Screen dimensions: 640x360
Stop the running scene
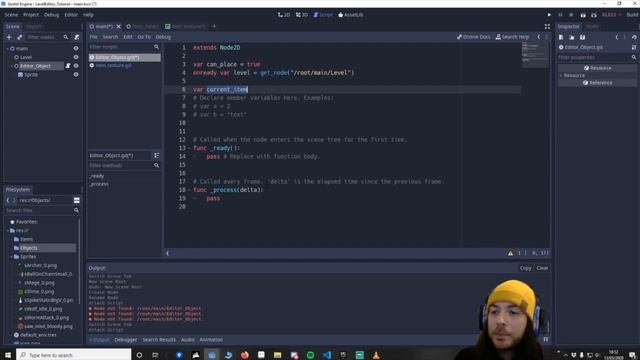571,15
